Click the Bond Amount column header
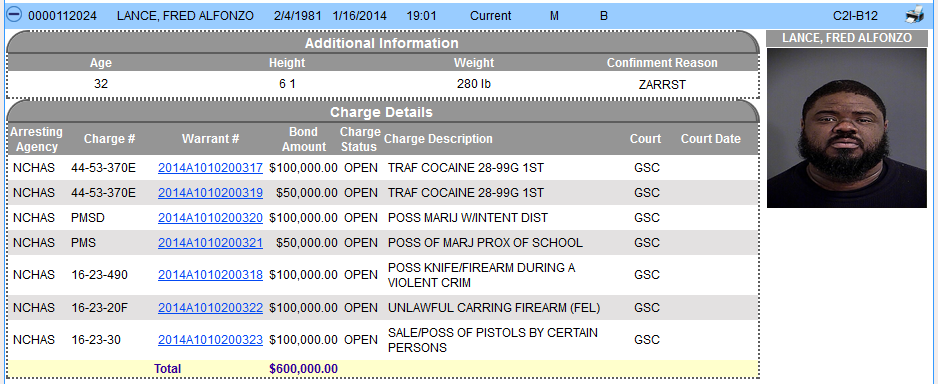 coord(304,139)
